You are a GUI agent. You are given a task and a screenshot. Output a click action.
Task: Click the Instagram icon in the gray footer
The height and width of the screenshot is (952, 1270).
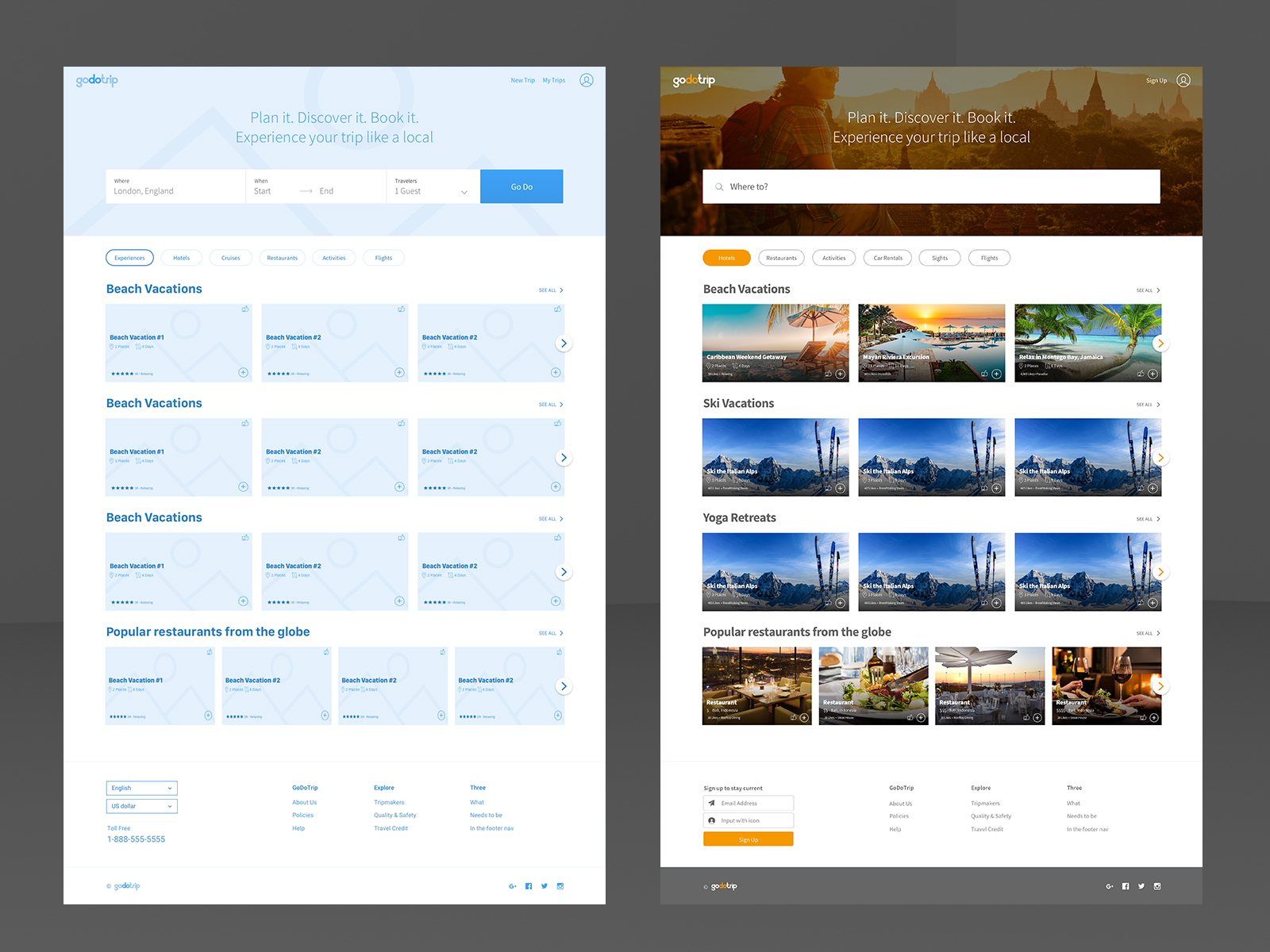[1157, 886]
